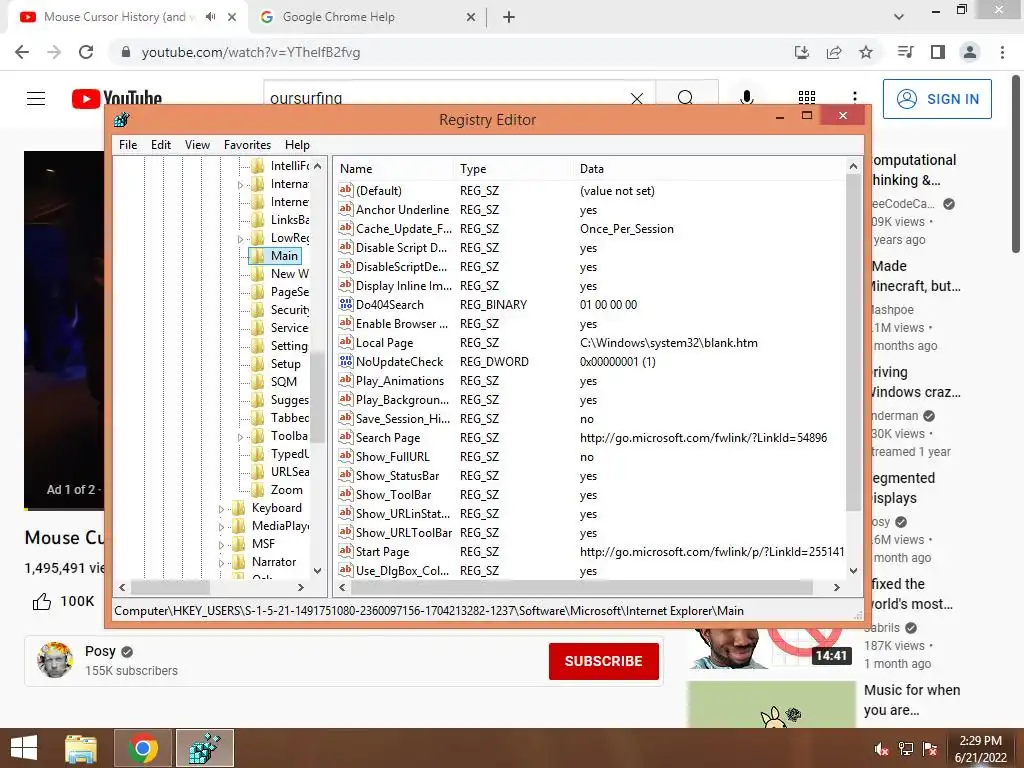Viewport: 1024px width, 768px height.
Task: Open the Chrome three-dot menu
Action: (1002, 52)
